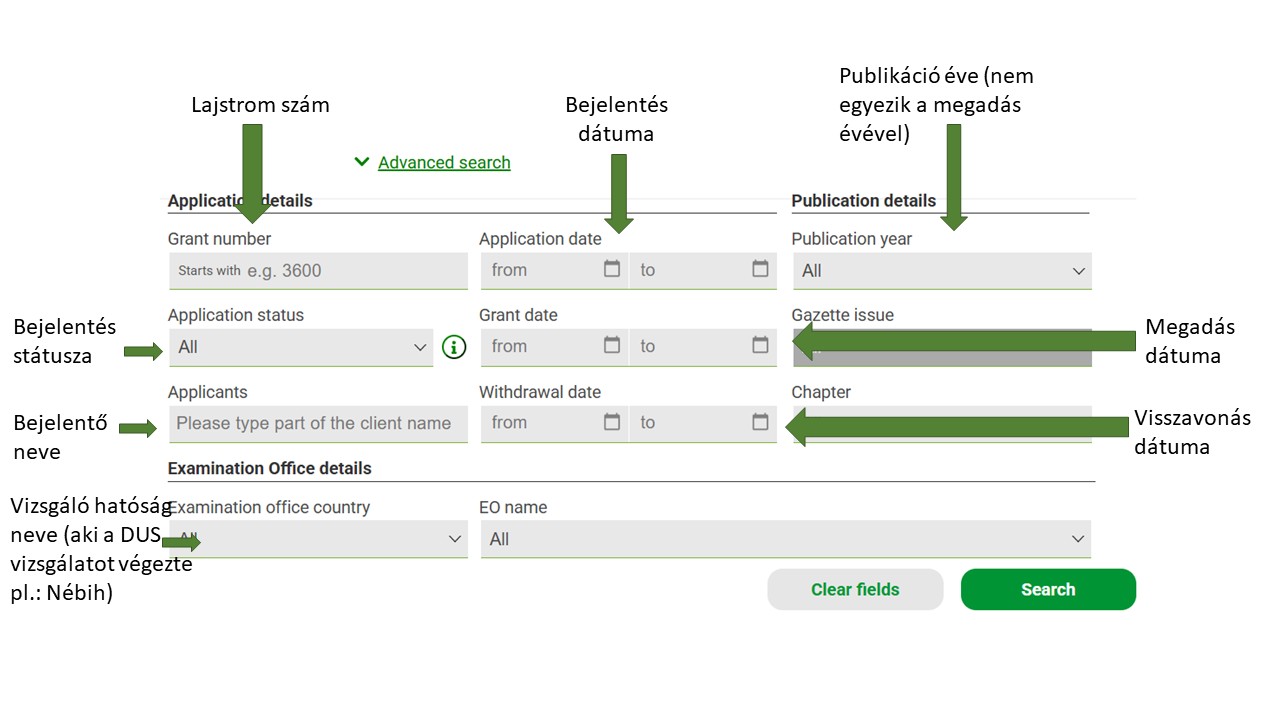Image resolution: width=1280 pixels, height=720 pixels.
Task: Open the Application status dropdown
Action: tap(301, 347)
